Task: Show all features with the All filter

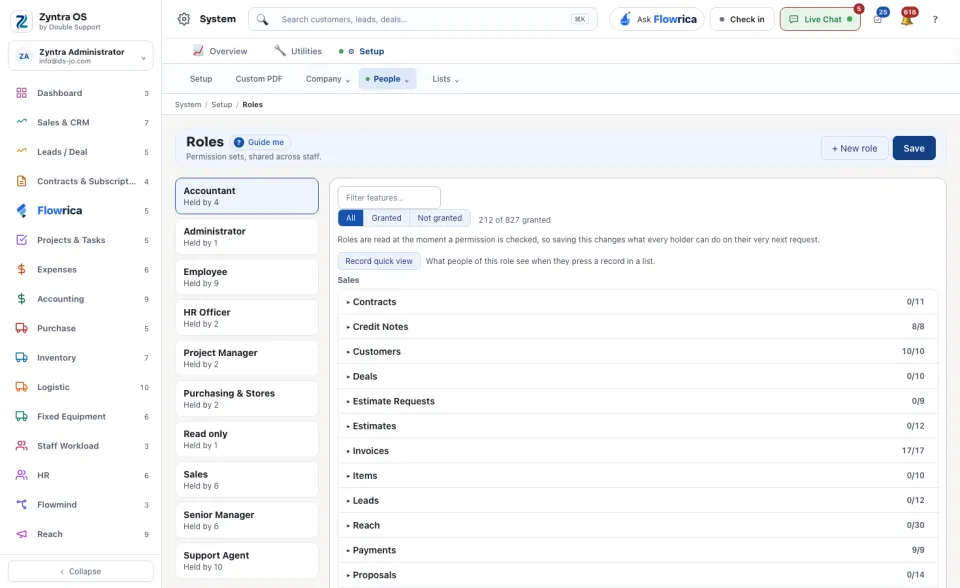Action: click(350, 218)
